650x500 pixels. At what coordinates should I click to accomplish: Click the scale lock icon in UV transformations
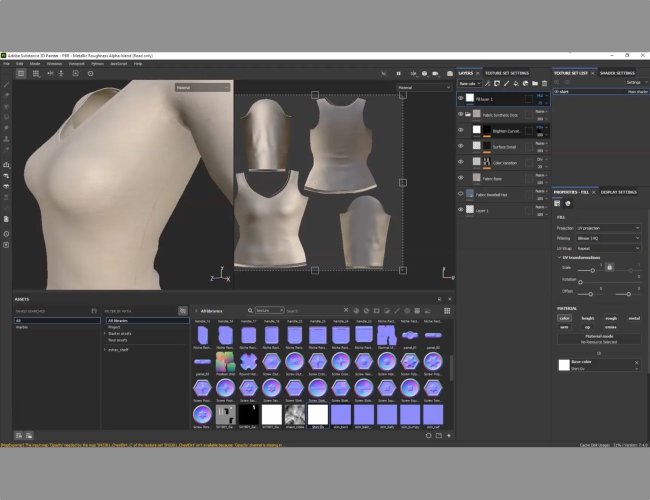point(609,267)
